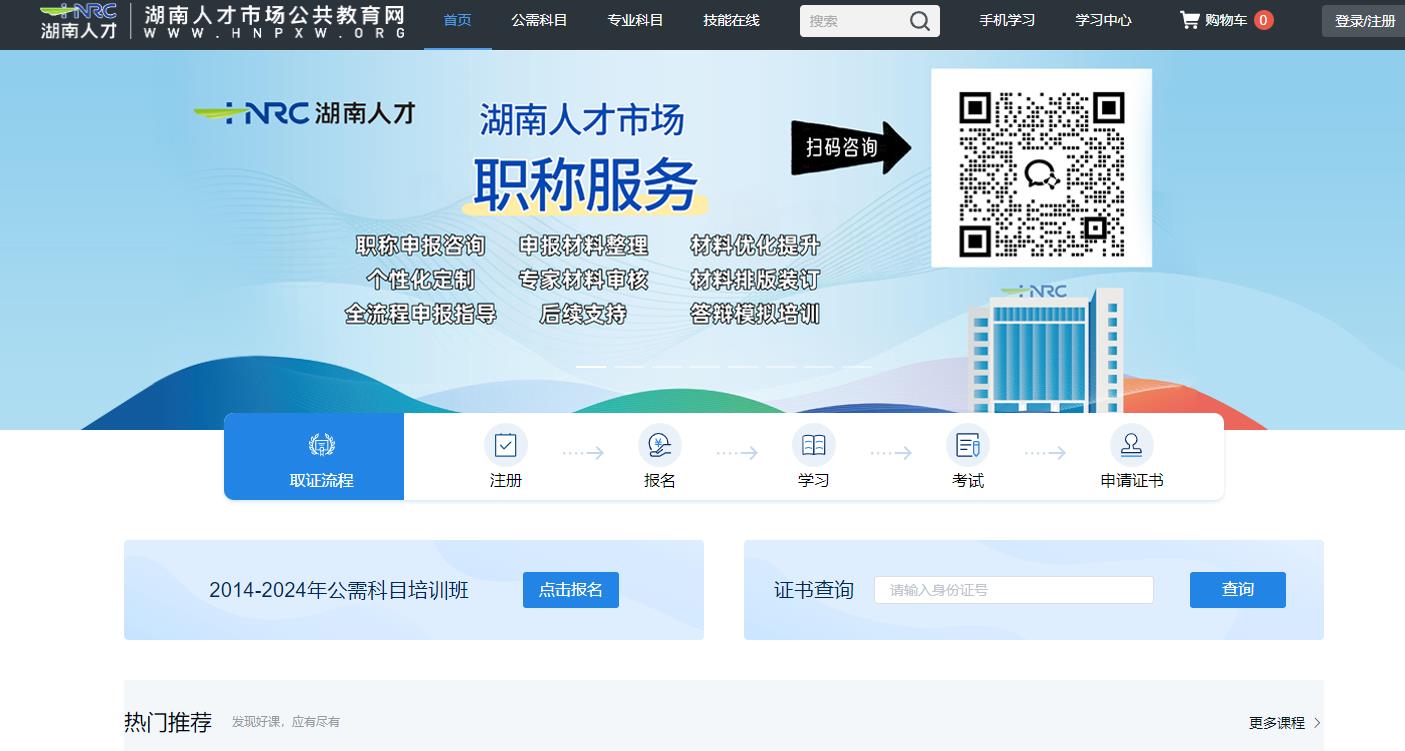Open 学习中心 in the header
The width and height of the screenshot is (1405, 751).
[1103, 21]
